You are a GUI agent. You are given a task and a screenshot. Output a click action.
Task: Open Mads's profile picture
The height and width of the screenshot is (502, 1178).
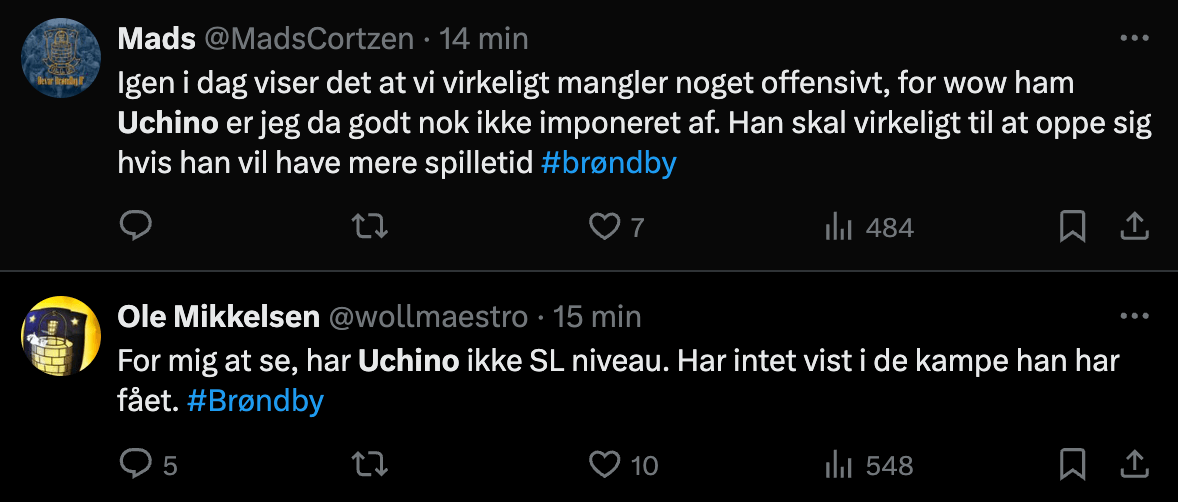(x=60, y=58)
